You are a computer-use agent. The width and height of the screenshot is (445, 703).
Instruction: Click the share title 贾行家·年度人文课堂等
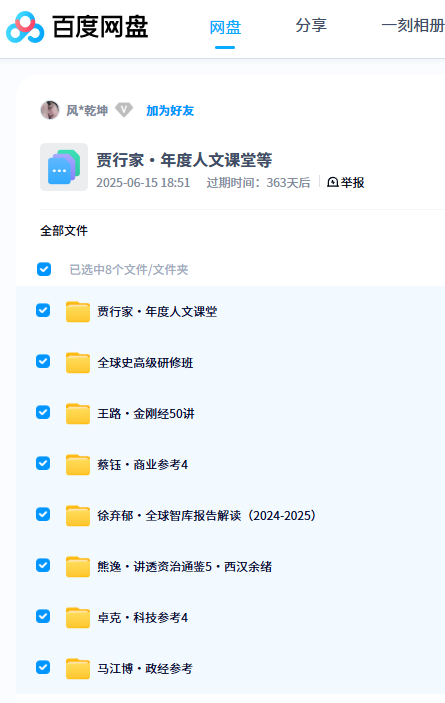(x=184, y=160)
